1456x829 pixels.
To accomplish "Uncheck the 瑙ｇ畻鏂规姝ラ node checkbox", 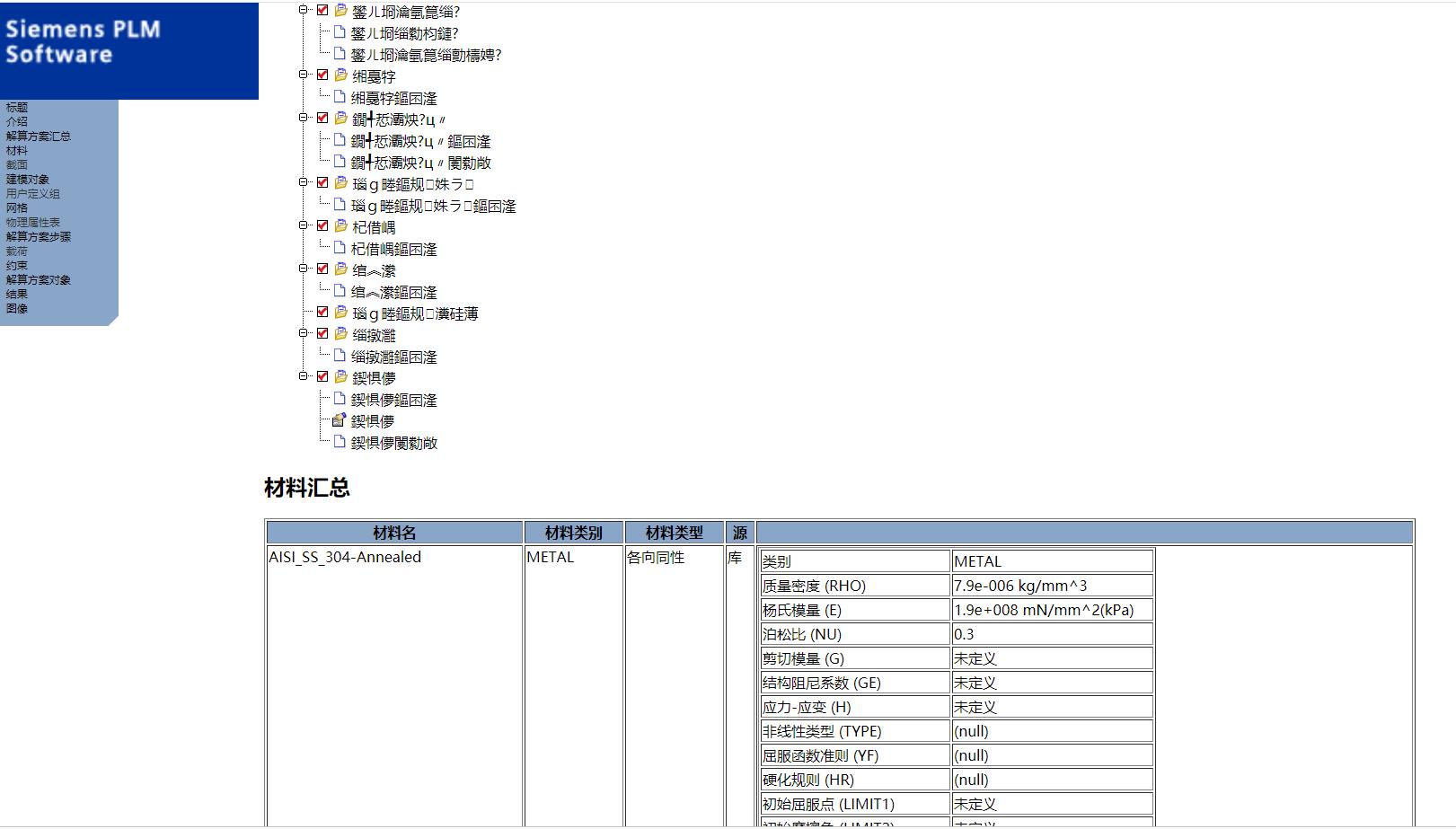I will click(x=322, y=183).
